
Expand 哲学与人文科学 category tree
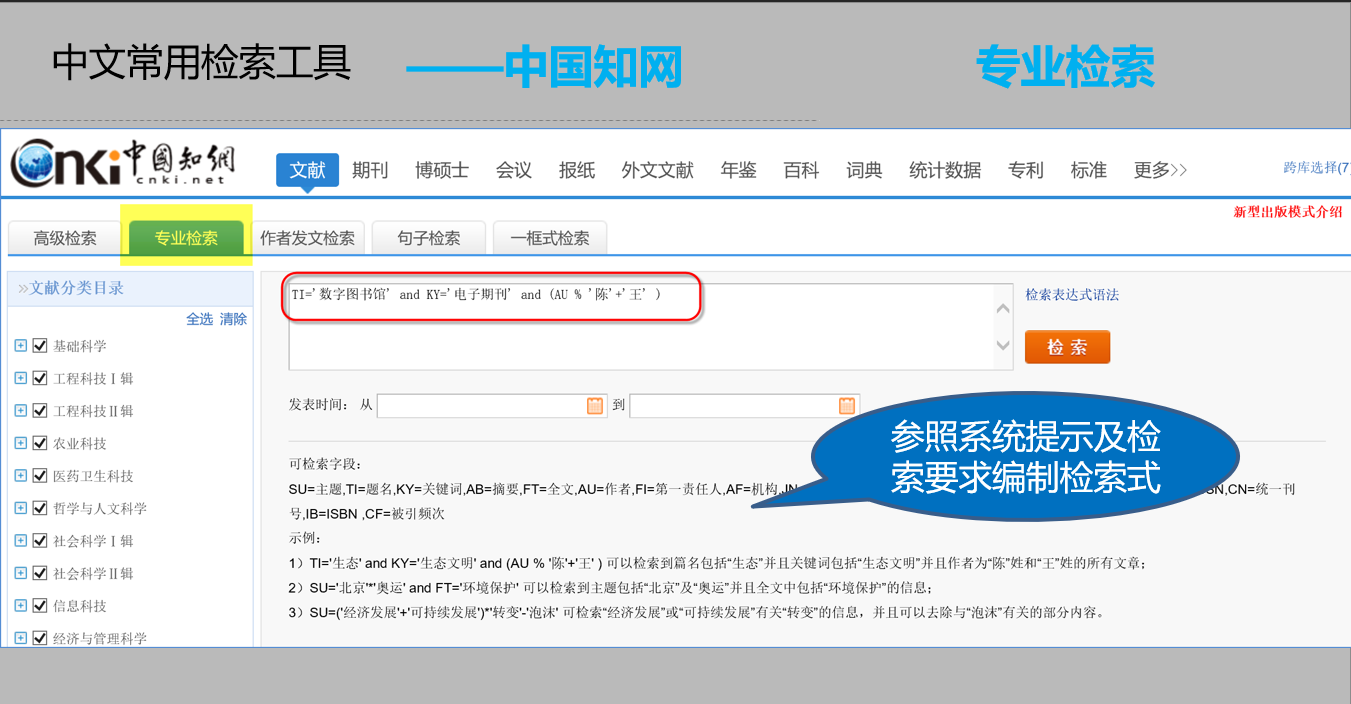pyautogui.click(x=21, y=508)
